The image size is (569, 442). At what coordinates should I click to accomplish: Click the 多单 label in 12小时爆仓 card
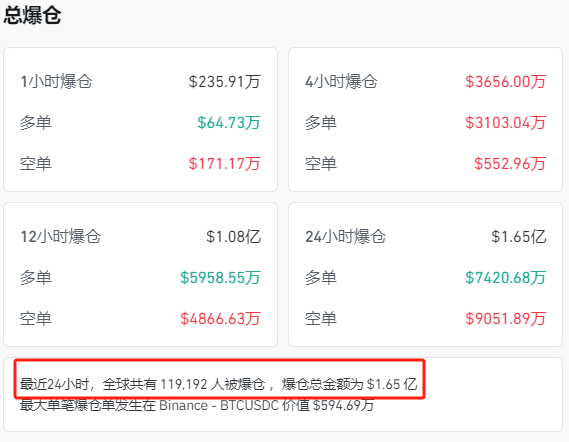36,278
